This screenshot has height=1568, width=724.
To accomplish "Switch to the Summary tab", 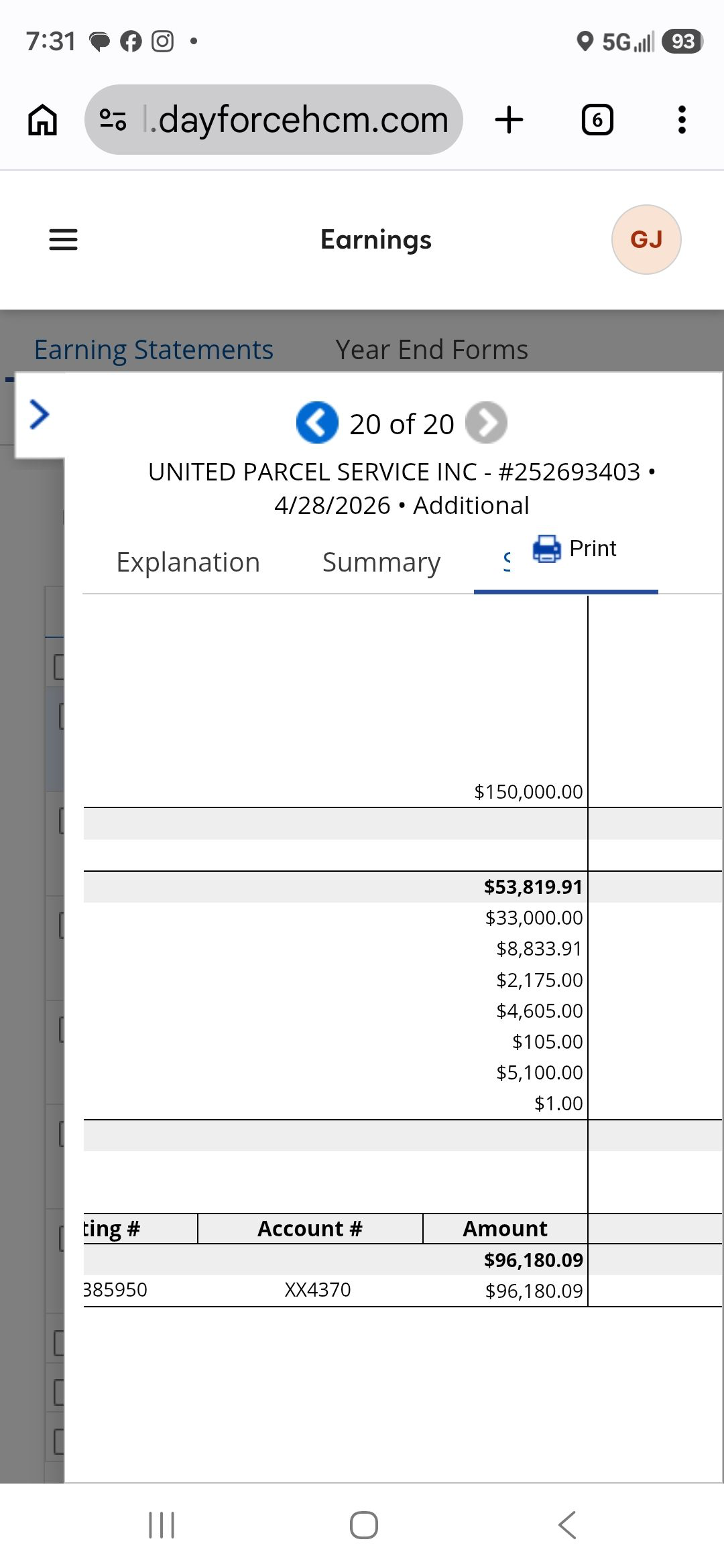I will pos(381,562).
